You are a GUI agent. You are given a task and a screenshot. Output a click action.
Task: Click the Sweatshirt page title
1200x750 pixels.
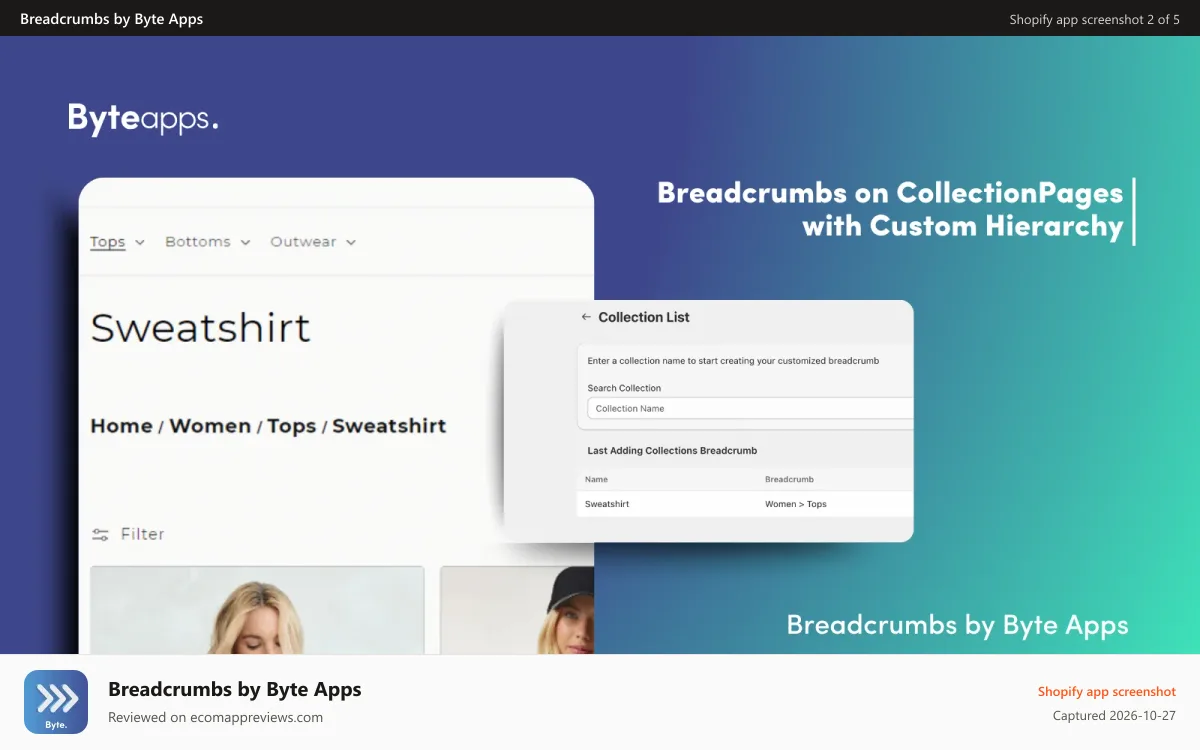[x=201, y=328]
